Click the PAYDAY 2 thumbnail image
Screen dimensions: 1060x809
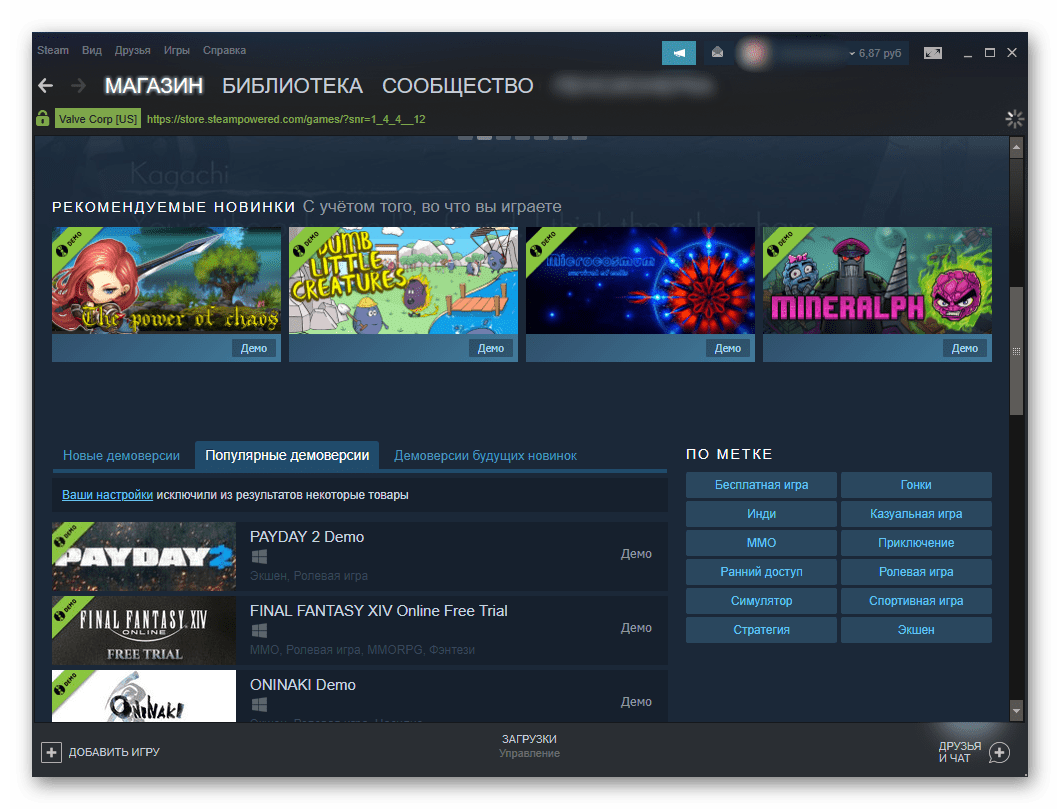pyautogui.click(x=144, y=556)
